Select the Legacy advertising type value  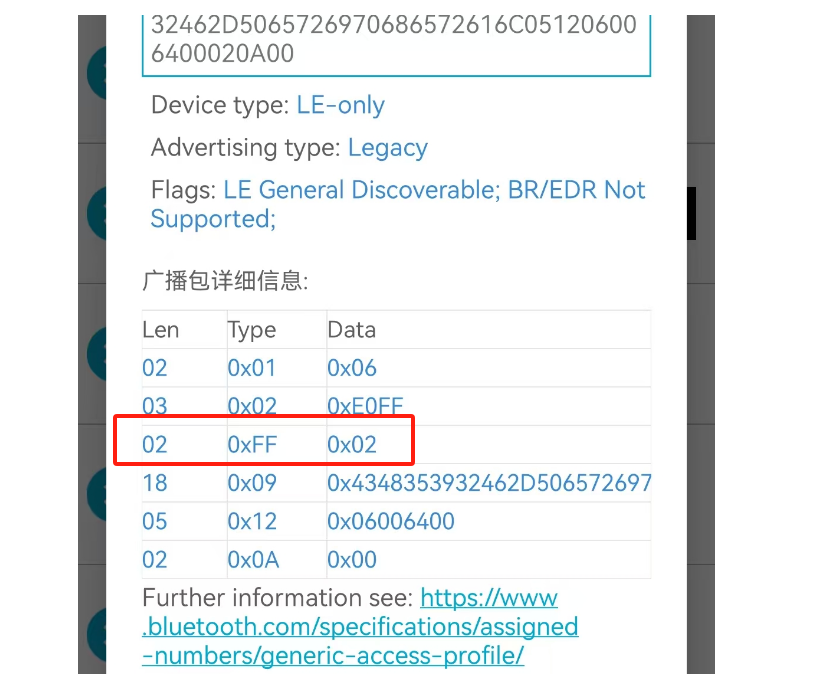click(x=388, y=148)
